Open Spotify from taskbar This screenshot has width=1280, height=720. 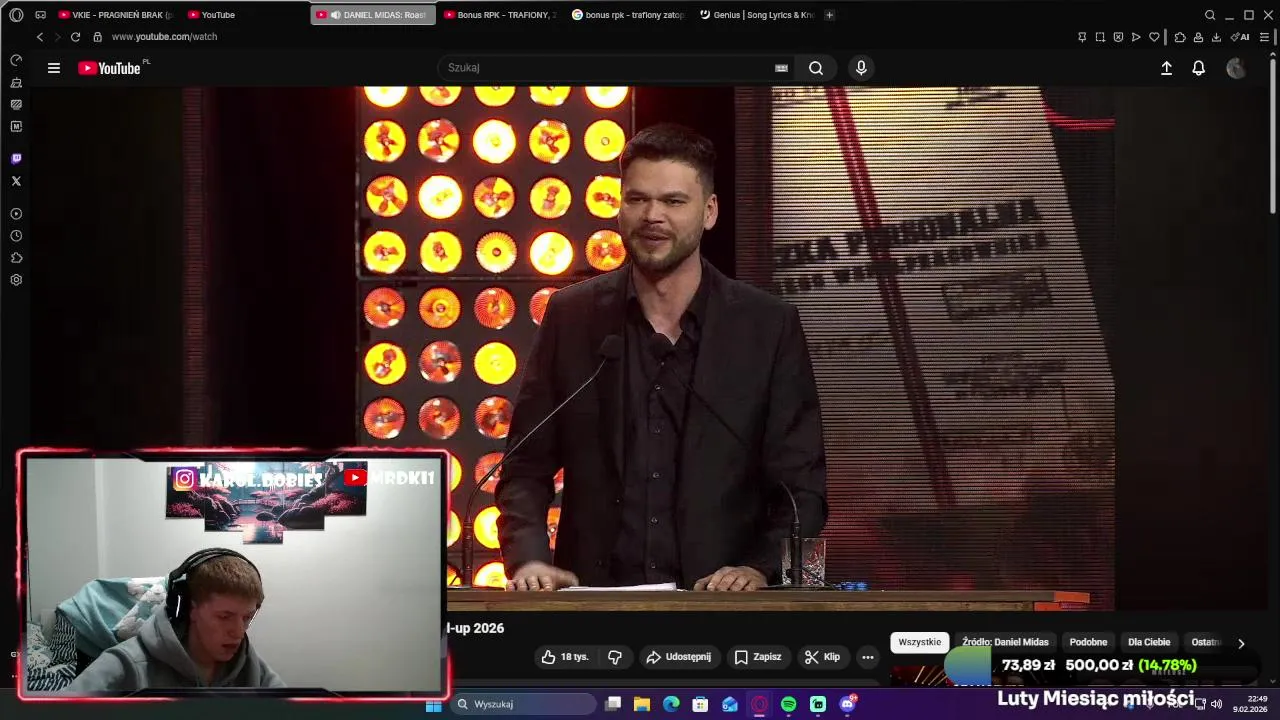[x=789, y=705]
